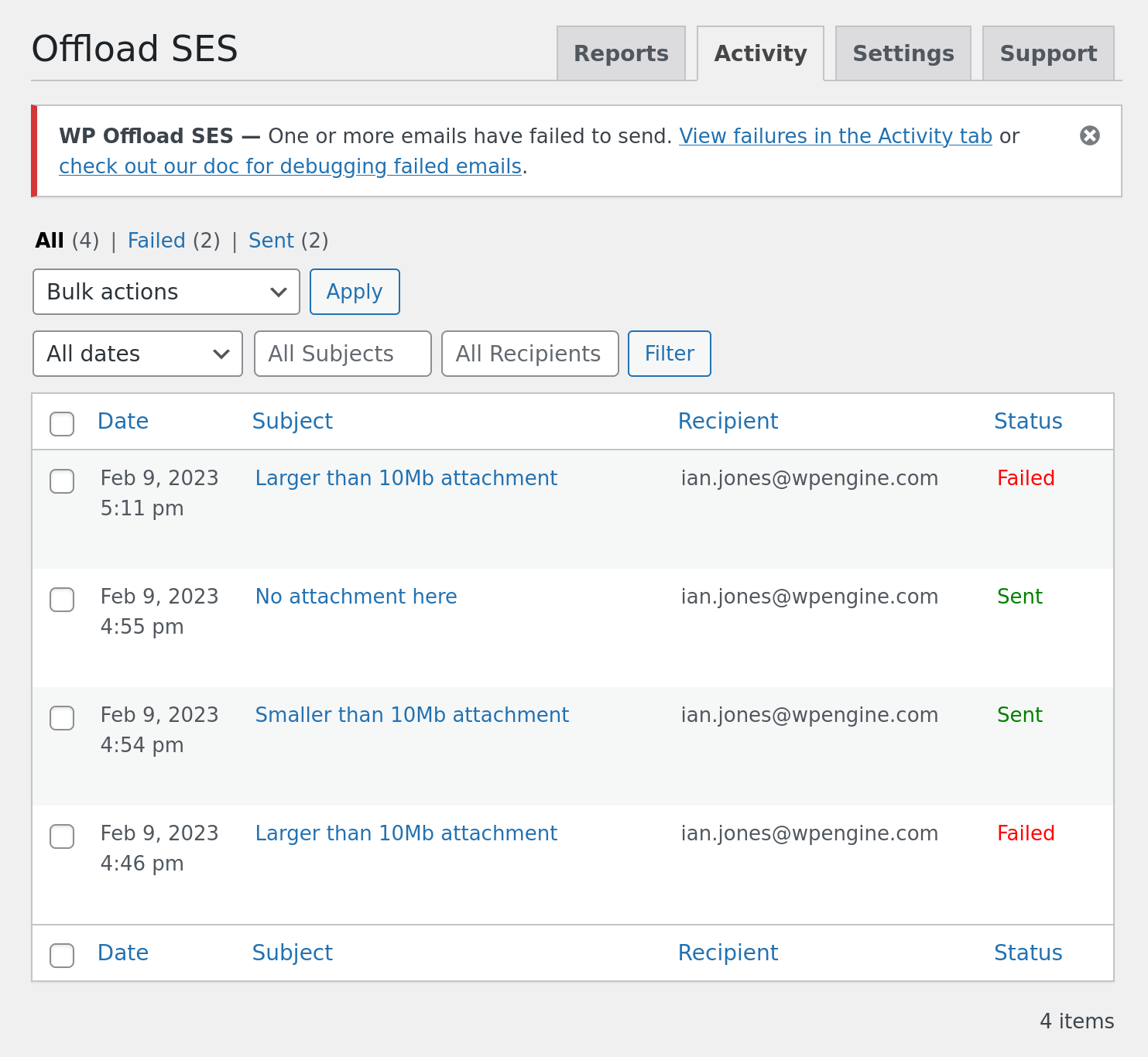Open doc for debugging failed emails link
1148x1057 pixels.
click(290, 166)
